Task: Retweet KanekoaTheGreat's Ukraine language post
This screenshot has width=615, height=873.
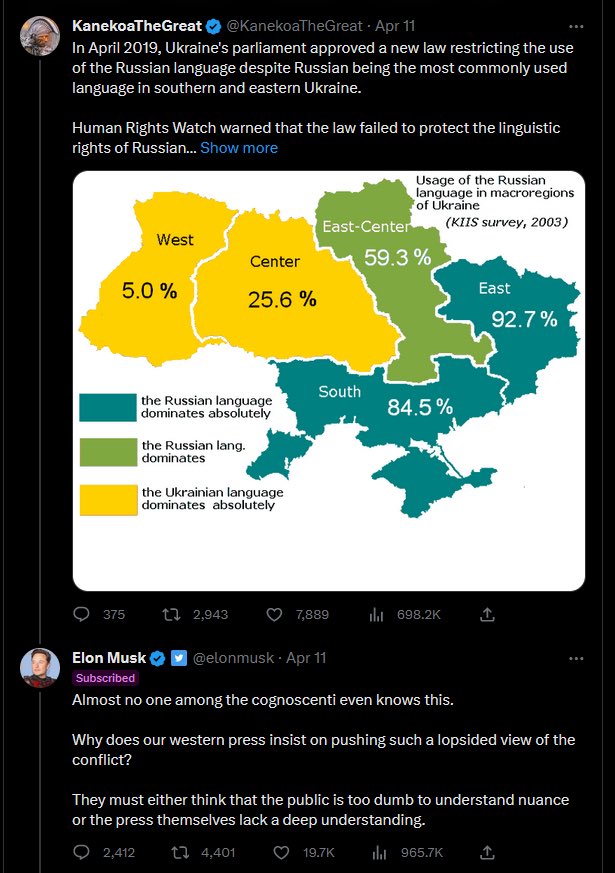Action: point(170,614)
